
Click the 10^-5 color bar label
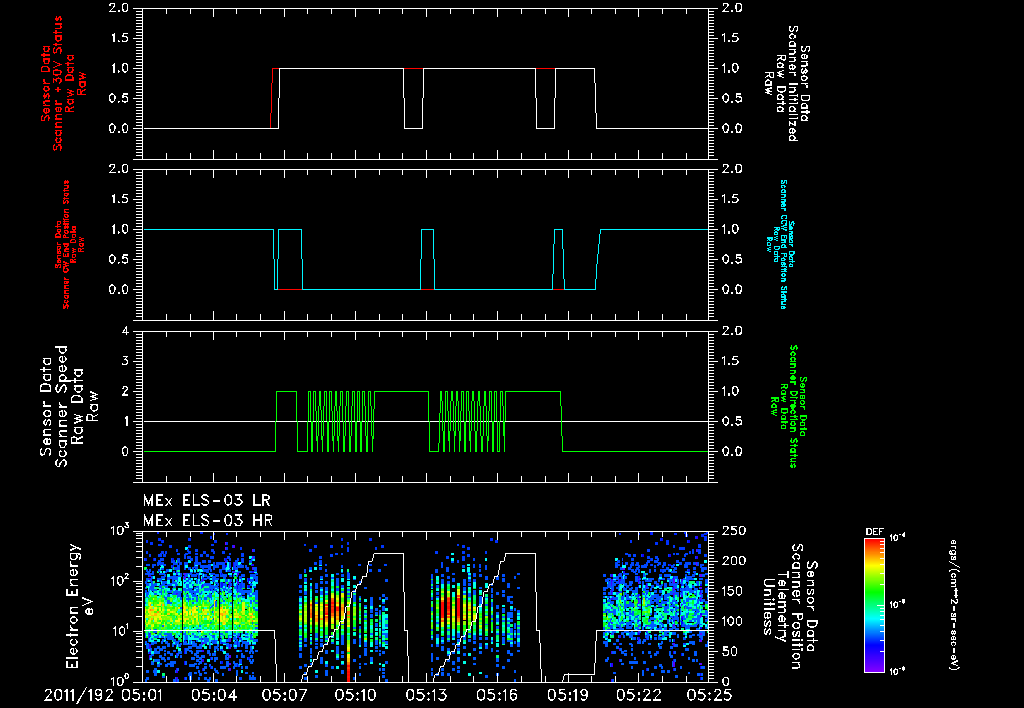coord(898,604)
